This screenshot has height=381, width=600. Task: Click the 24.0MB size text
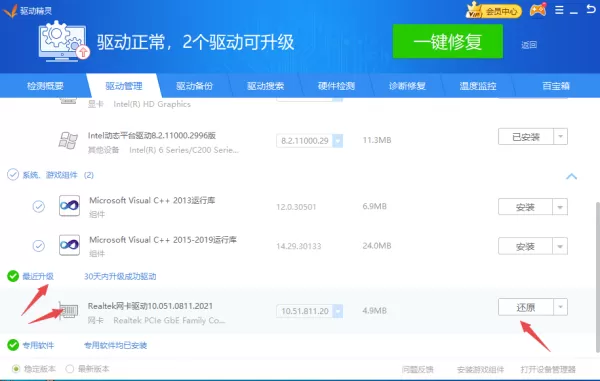(377, 246)
